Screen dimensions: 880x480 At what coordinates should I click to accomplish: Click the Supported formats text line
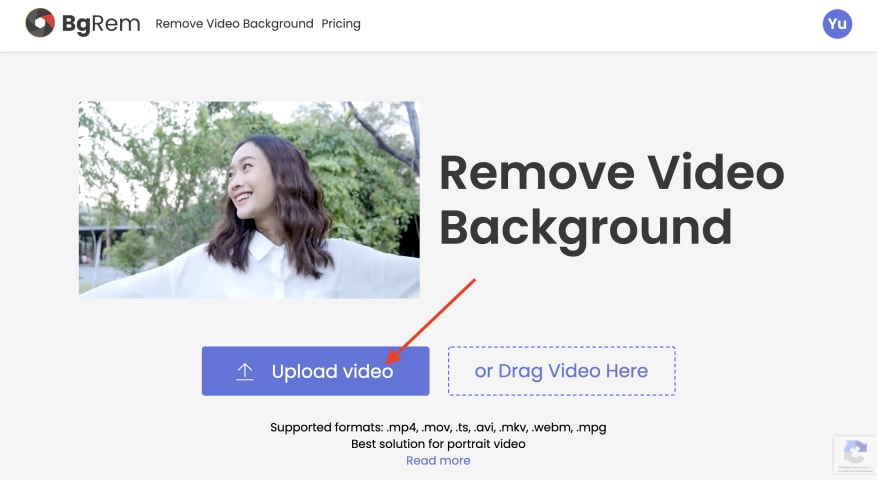point(438,427)
